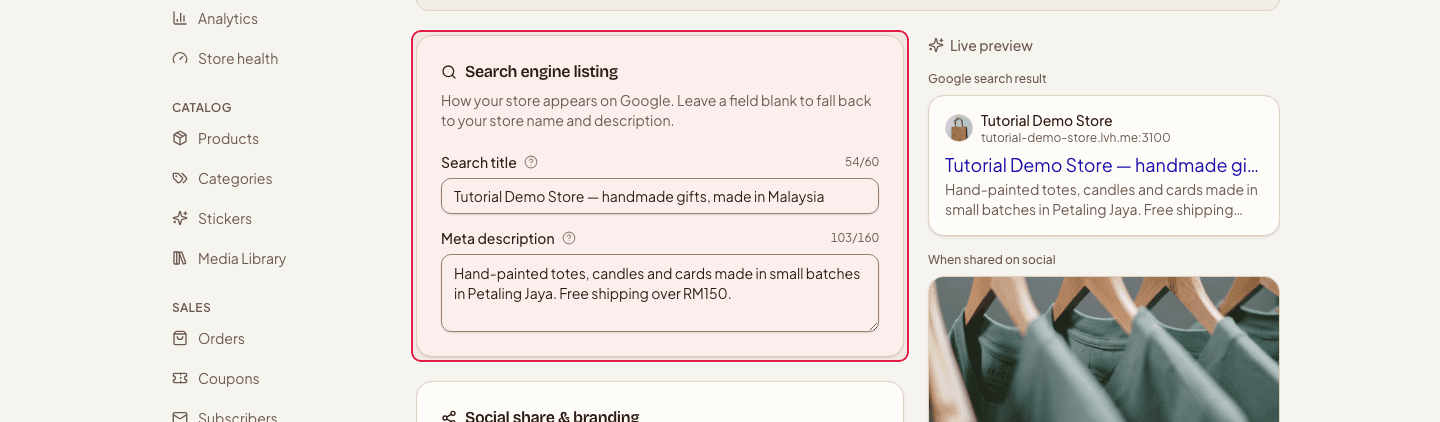Click the Categories tag icon
The width and height of the screenshot is (1440, 422).
pyautogui.click(x=180, y=178)
